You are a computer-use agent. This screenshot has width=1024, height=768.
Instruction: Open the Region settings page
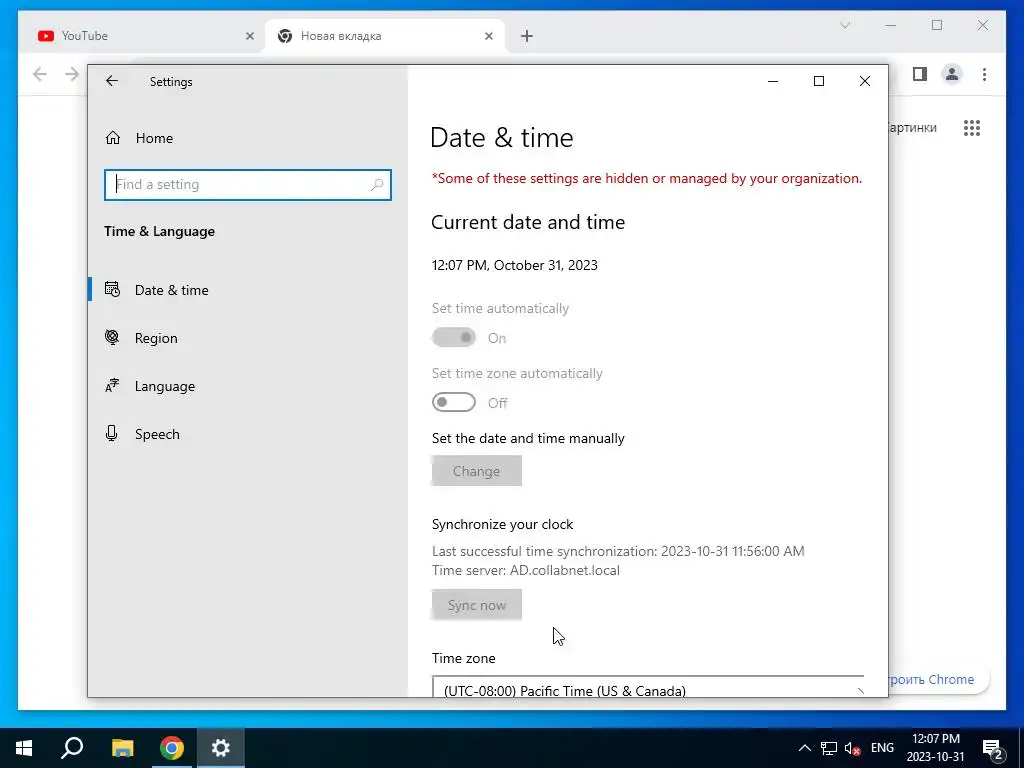point(156,338)
